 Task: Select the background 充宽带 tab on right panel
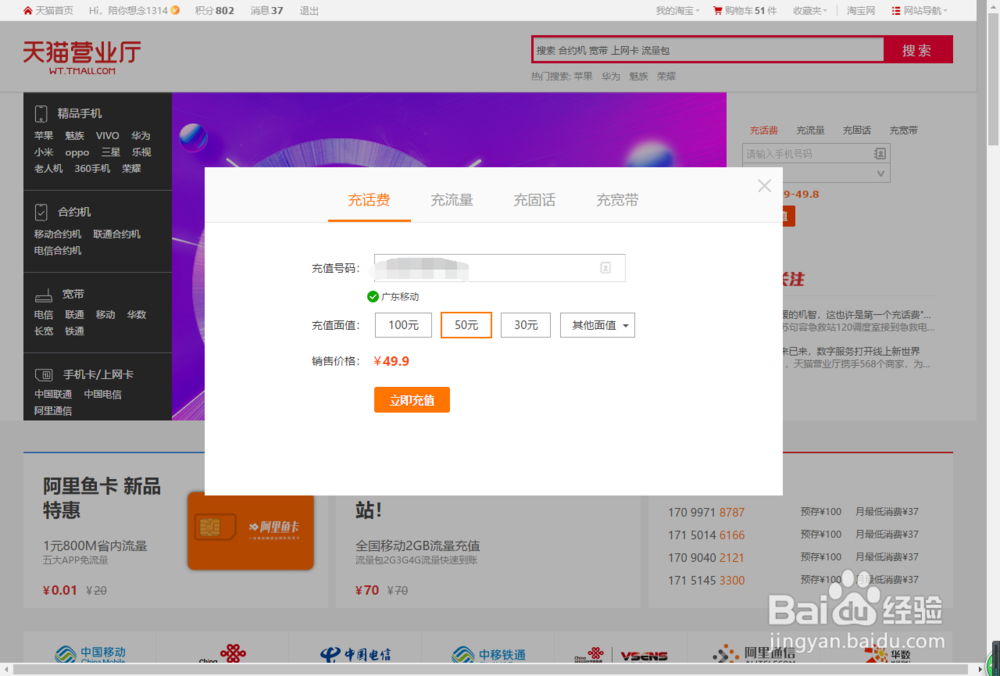(x=904, y=130)
